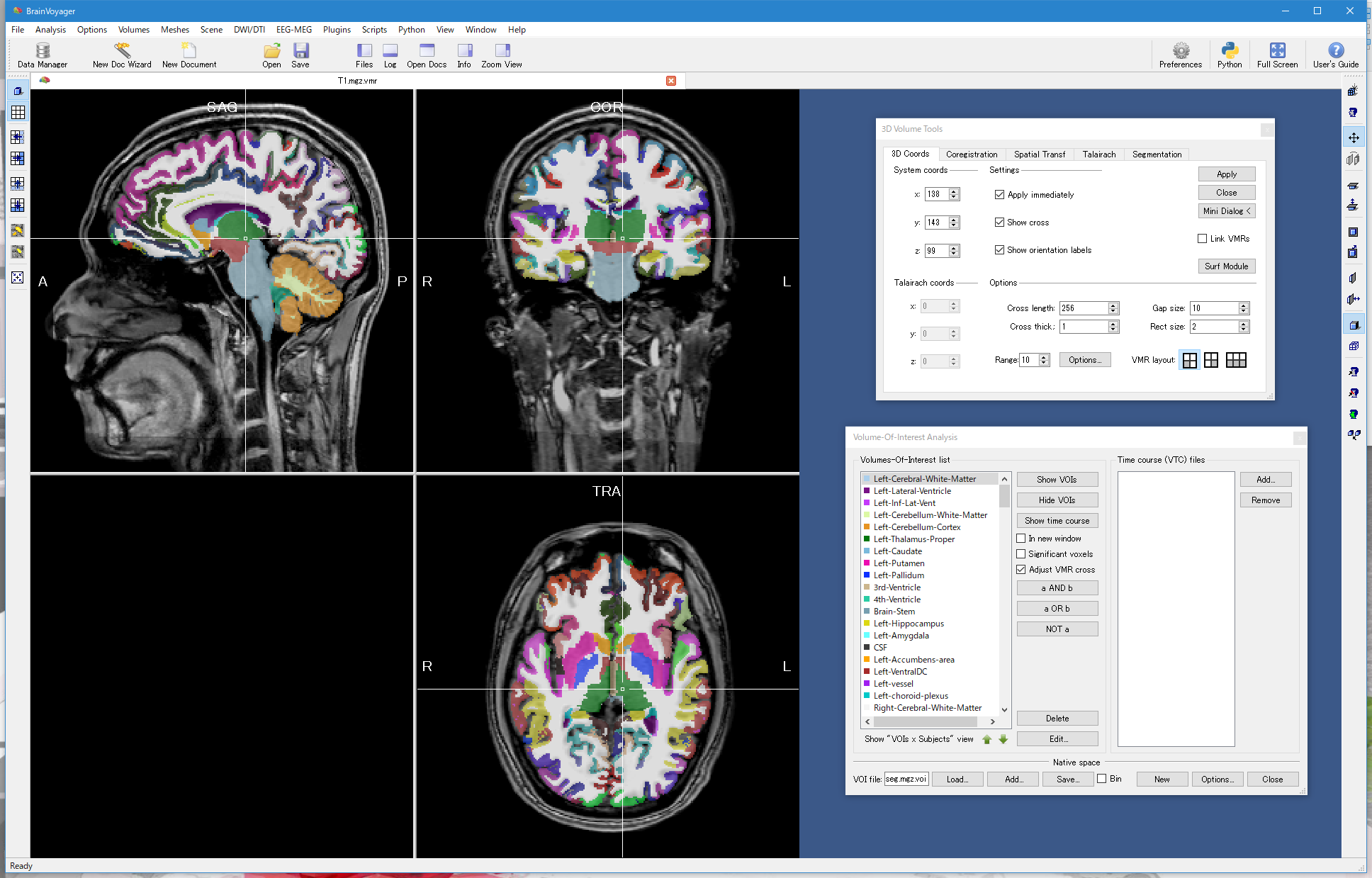Switch to Full Screen mode
The height and width of the screenshot is (878, 1372).
coord(1277,55)
